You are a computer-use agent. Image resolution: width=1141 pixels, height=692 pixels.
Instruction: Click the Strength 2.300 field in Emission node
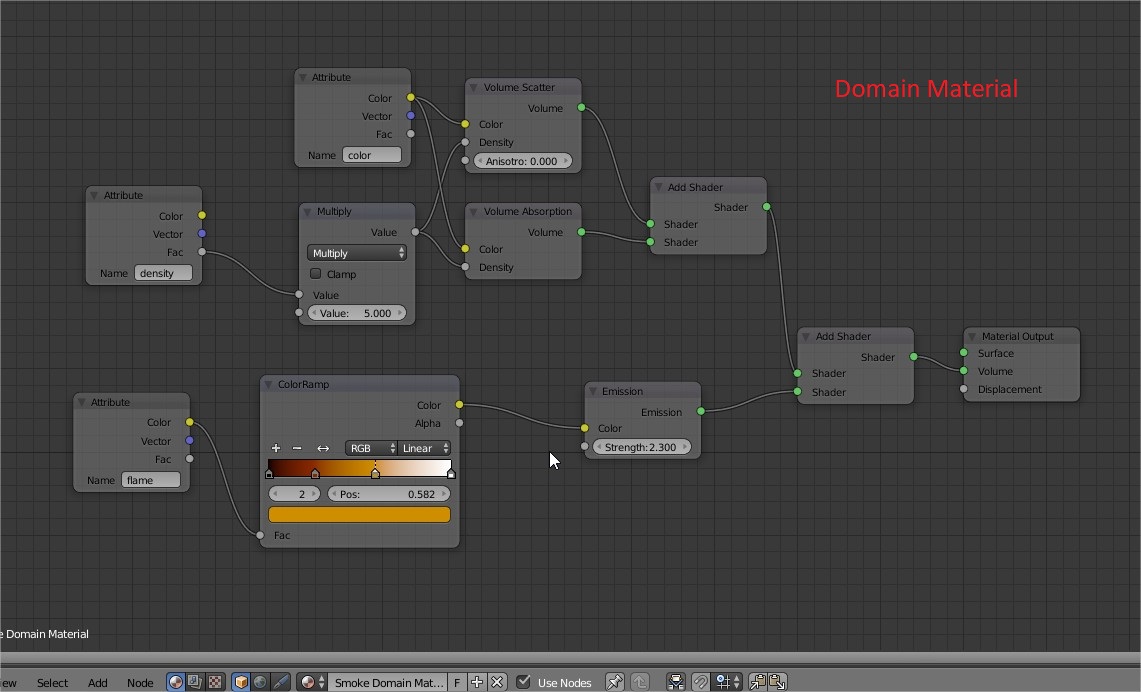tap(641, 447)
